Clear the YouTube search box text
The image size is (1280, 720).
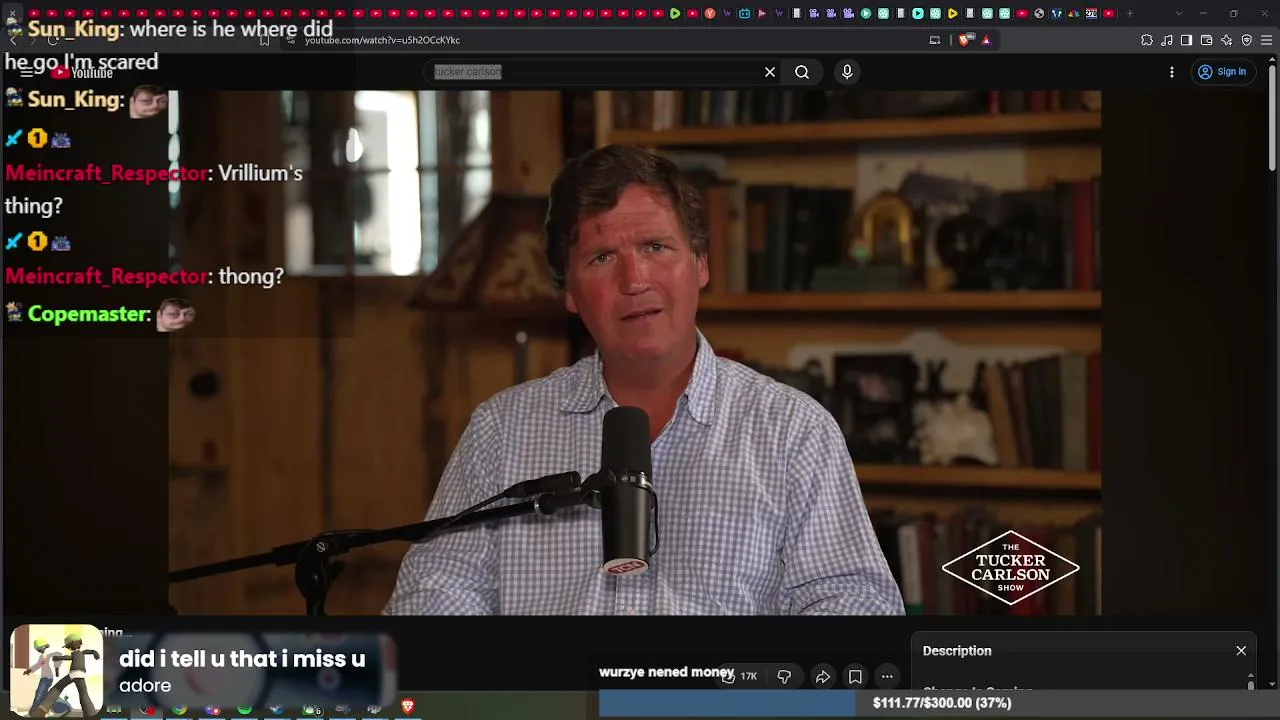770,72
